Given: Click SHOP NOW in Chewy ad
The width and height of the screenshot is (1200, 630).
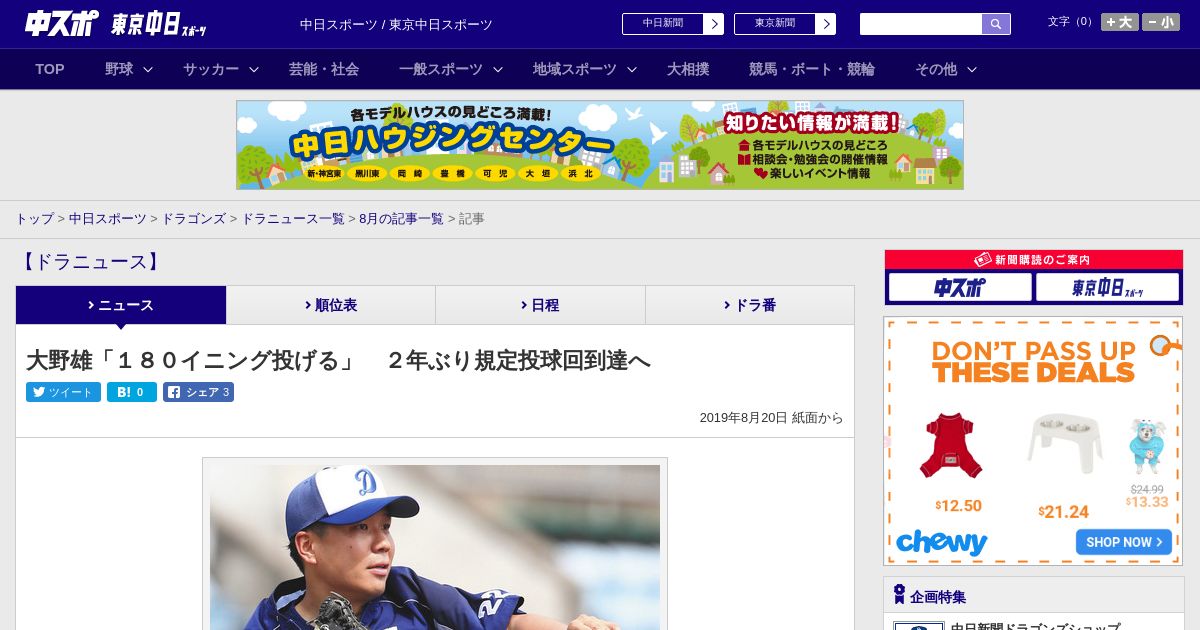Looking at the screenshot, I should [x=1124, y=542].
